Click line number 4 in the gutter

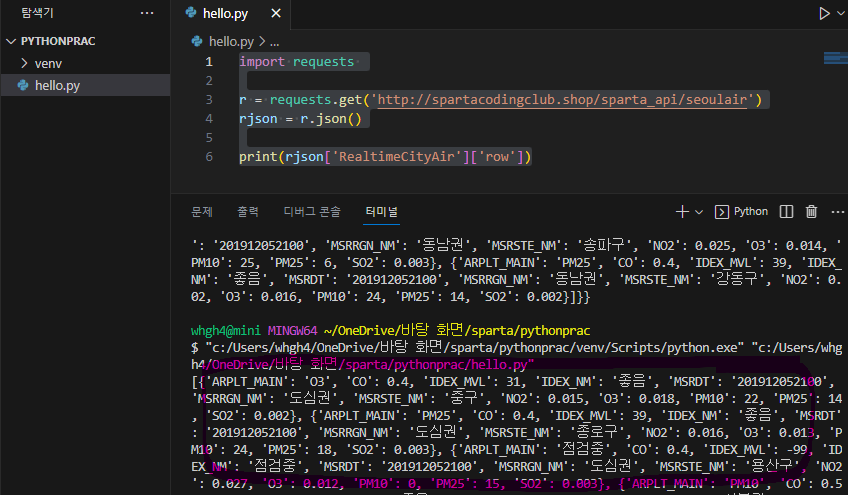pyautogui.click(x=209, y=118)
